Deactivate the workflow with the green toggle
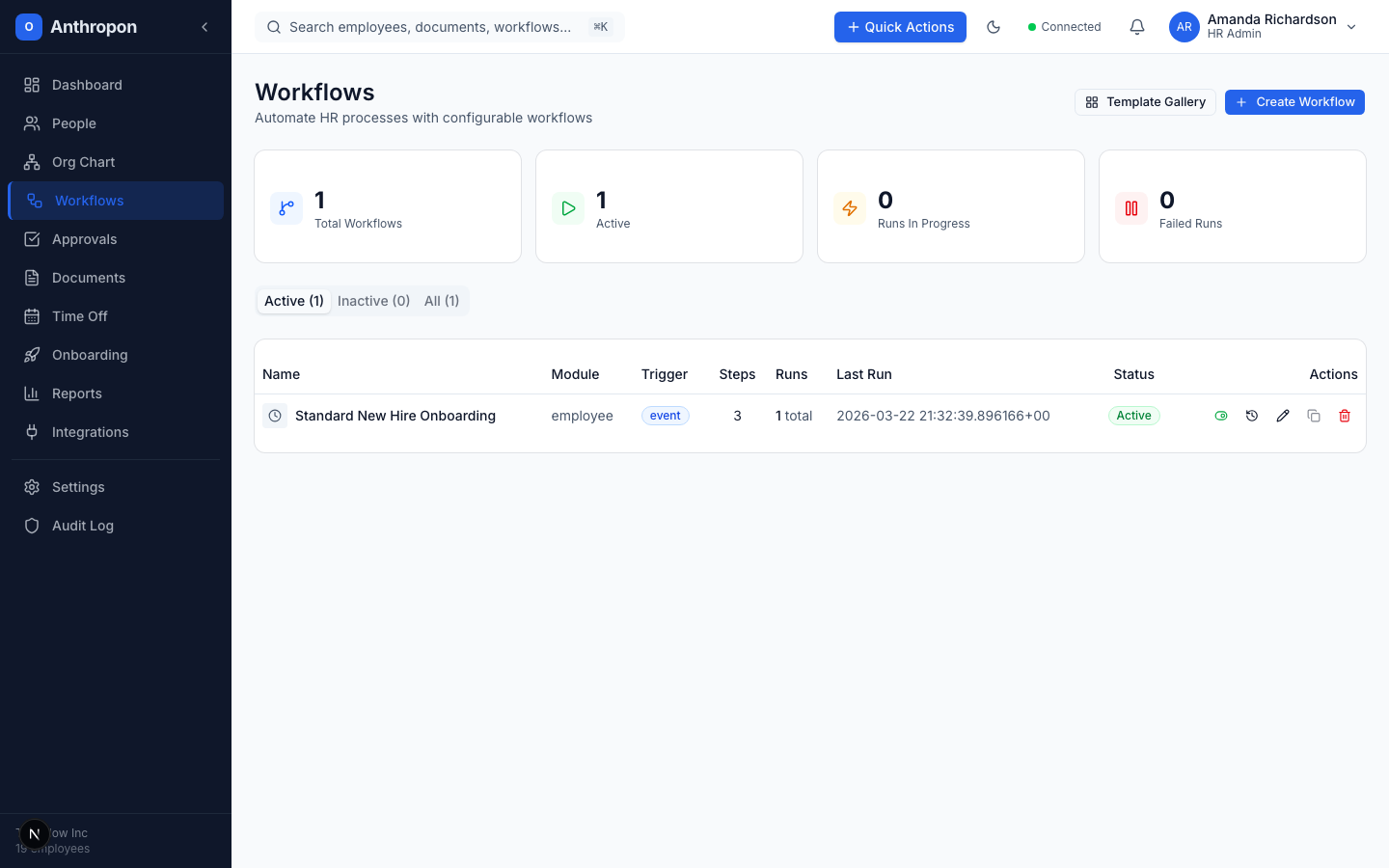 (1221, 415)
